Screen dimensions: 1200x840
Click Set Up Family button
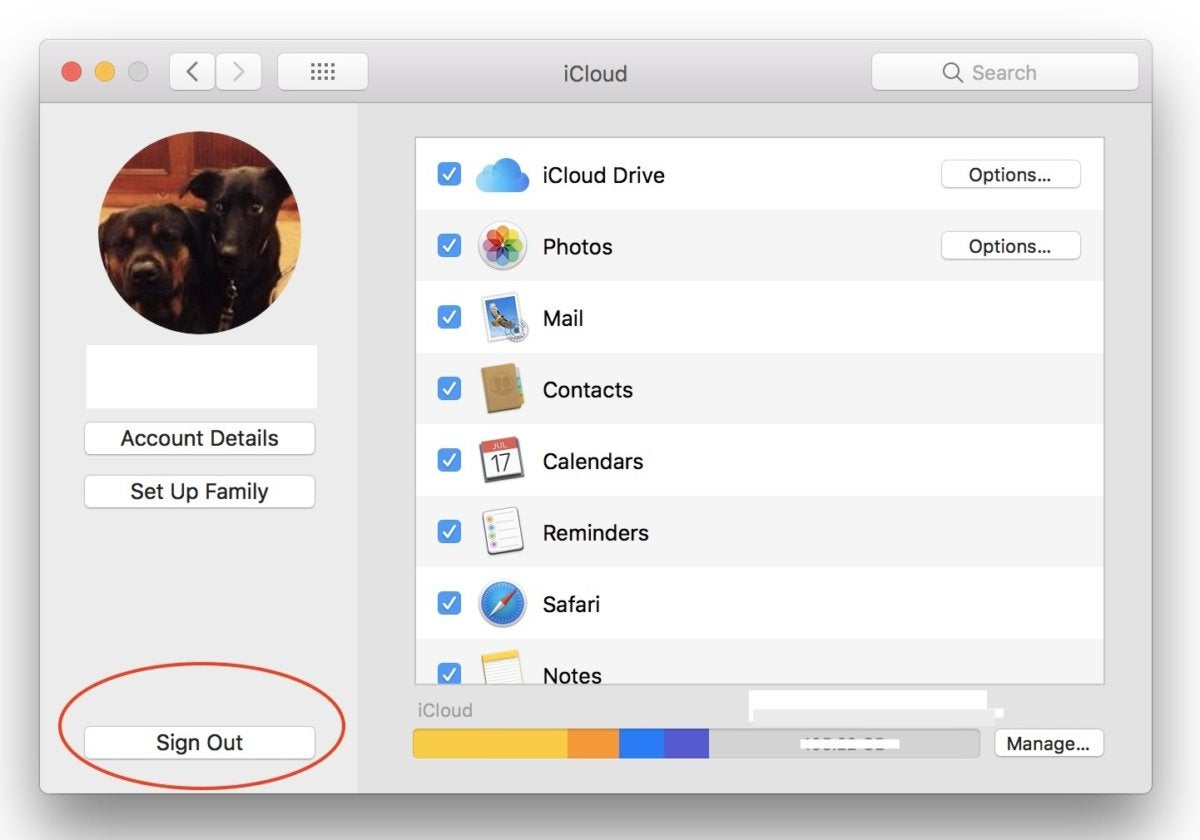point(199,491)
